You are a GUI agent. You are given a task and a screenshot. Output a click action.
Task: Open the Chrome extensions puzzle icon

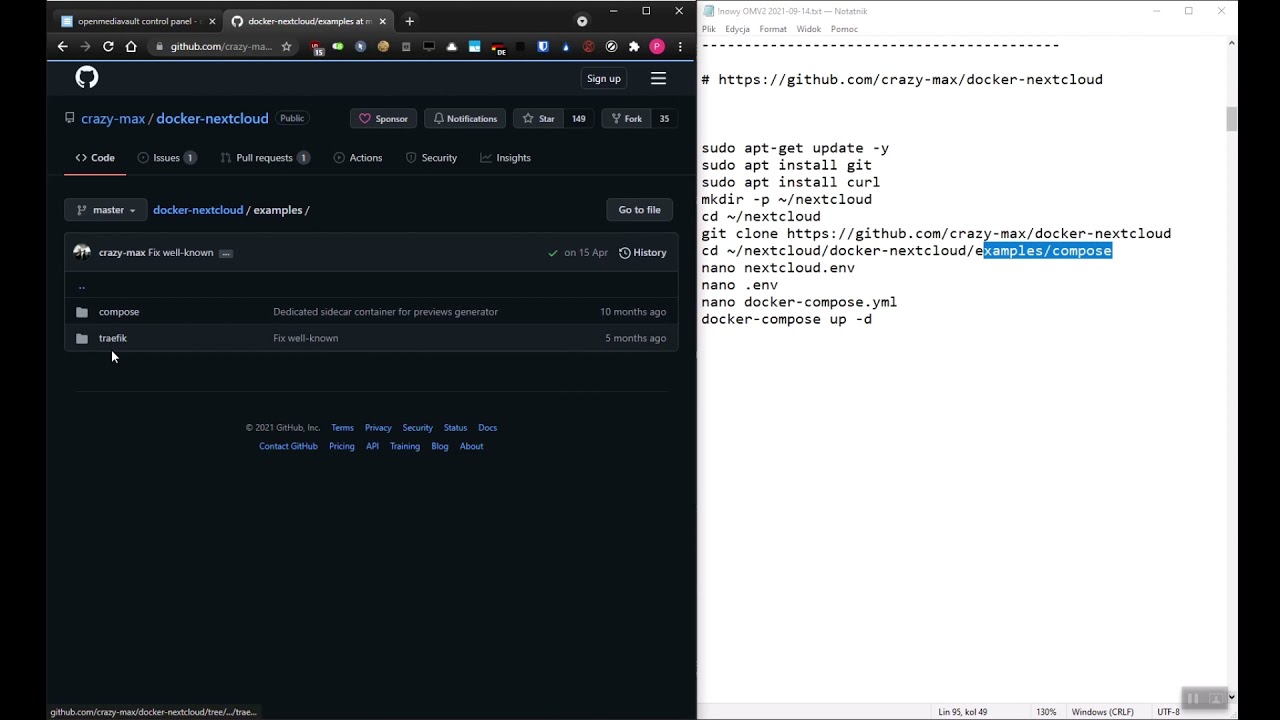[x=634, y=46]
